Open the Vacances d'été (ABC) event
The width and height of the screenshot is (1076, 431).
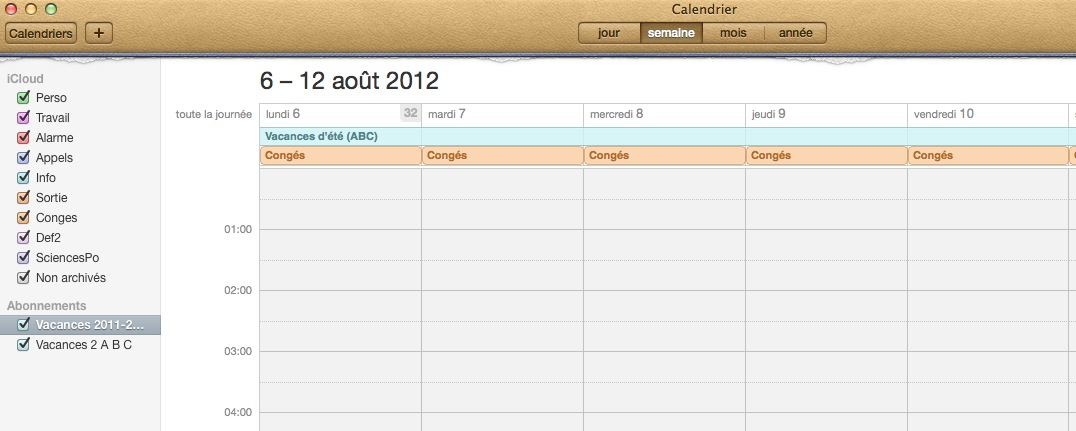(321, 136)
